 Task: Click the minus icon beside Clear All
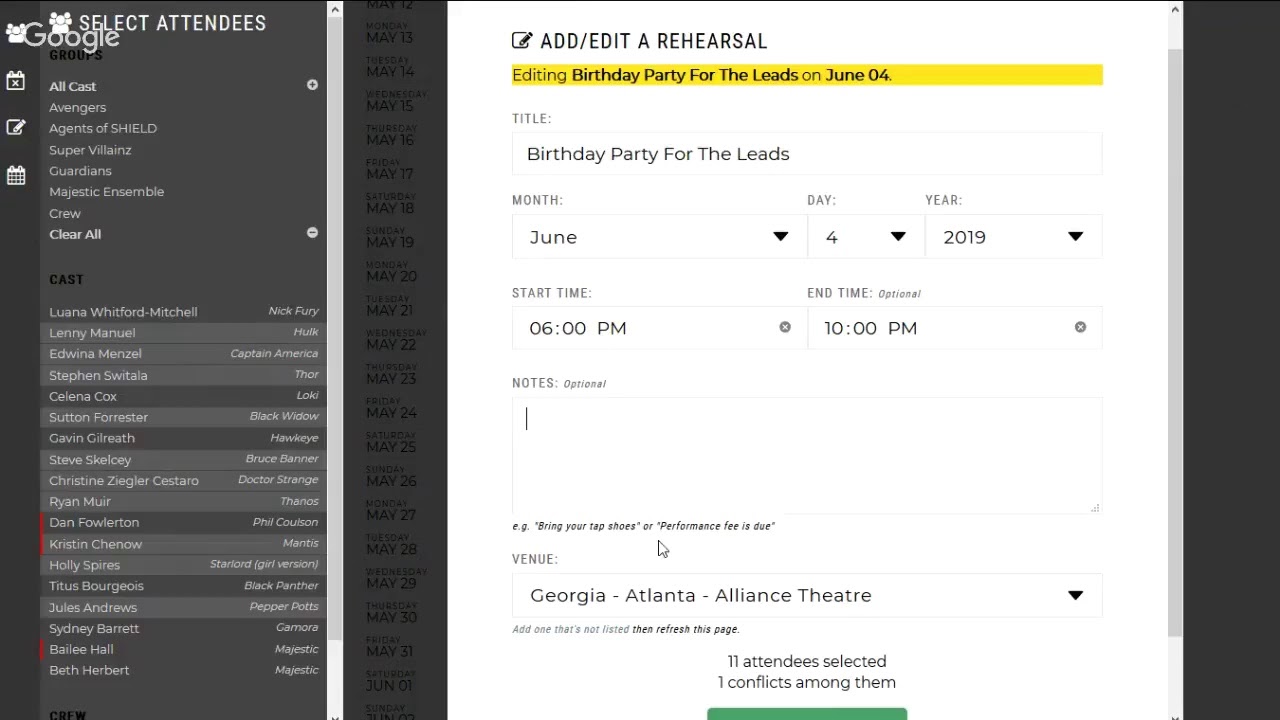pyautogui.click(x=312, y=233)
